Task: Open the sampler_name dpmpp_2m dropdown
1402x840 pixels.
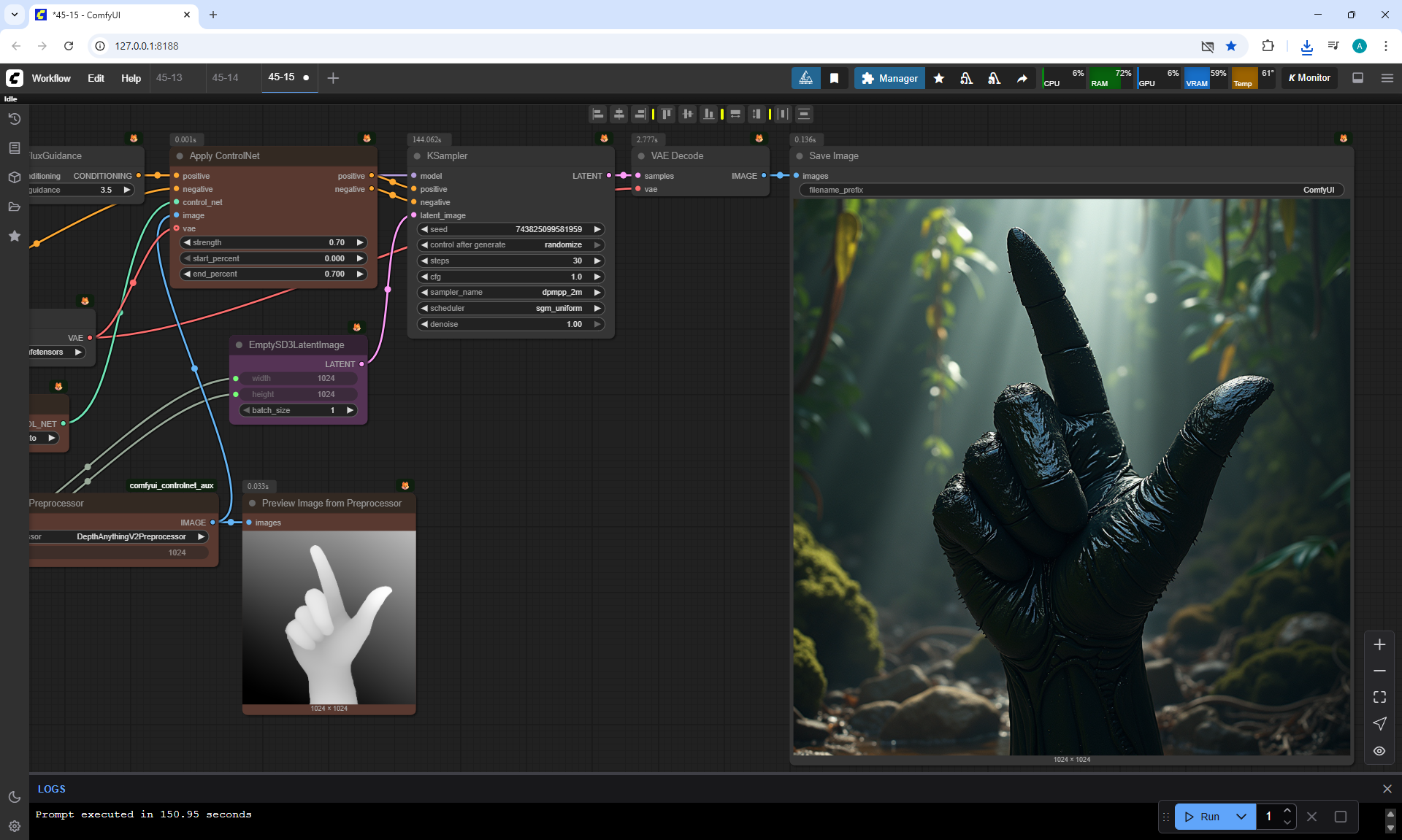Action: tap(510, 292)
